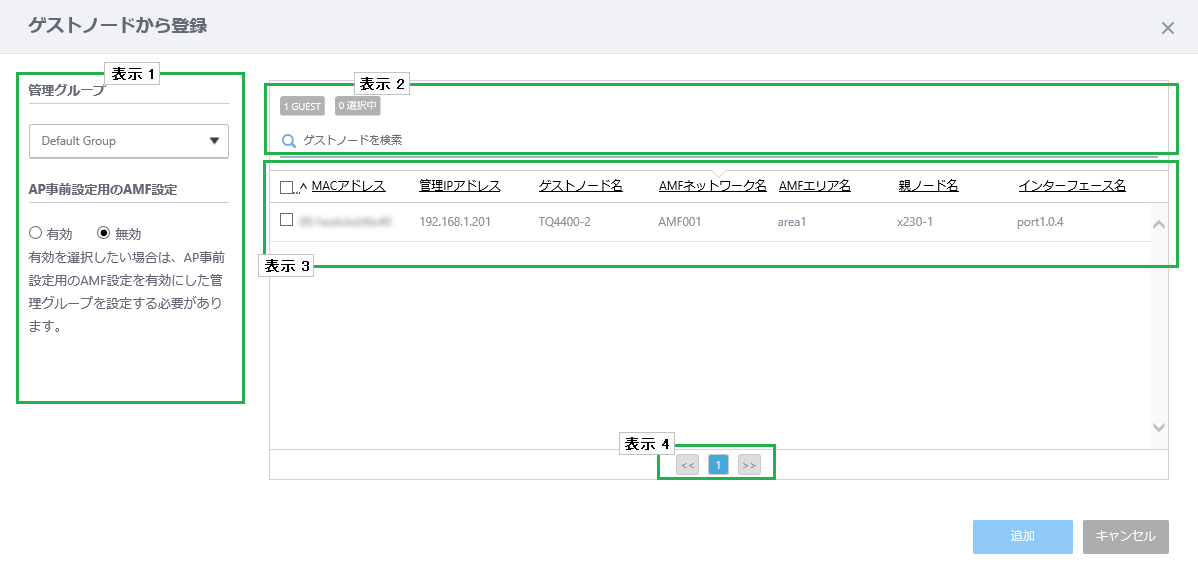Sort by インターフェース名 column
The image size is (1198, 578).
[x=1072, y=186]
